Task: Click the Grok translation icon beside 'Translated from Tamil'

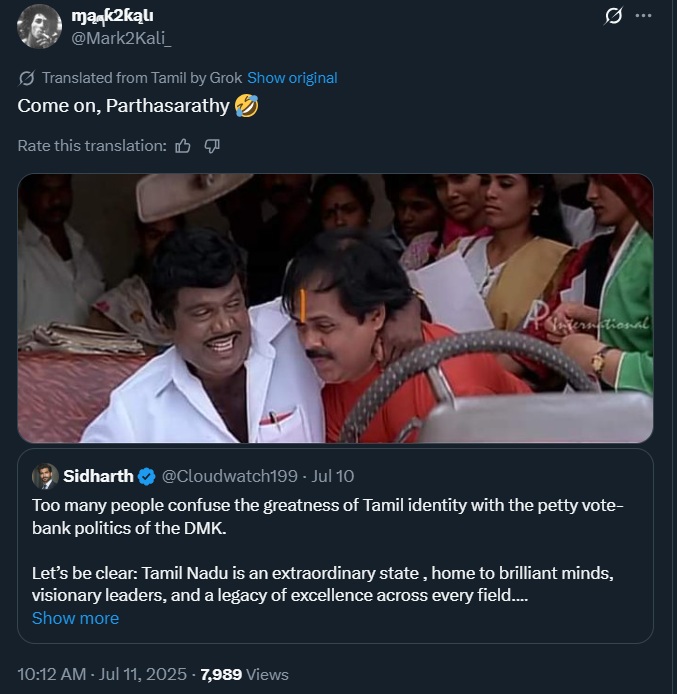Action: pyautogui.click(x=27, y=78)
